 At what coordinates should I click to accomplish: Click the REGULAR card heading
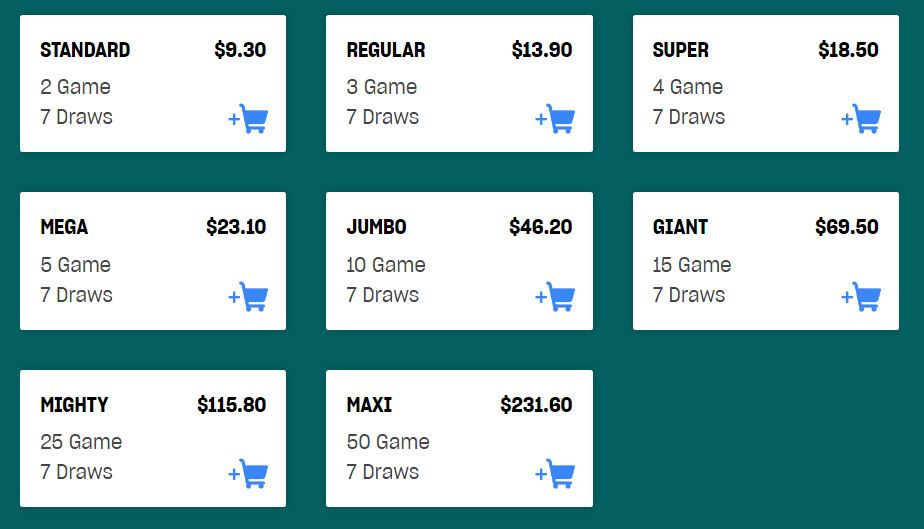click(x=386, y=50)
